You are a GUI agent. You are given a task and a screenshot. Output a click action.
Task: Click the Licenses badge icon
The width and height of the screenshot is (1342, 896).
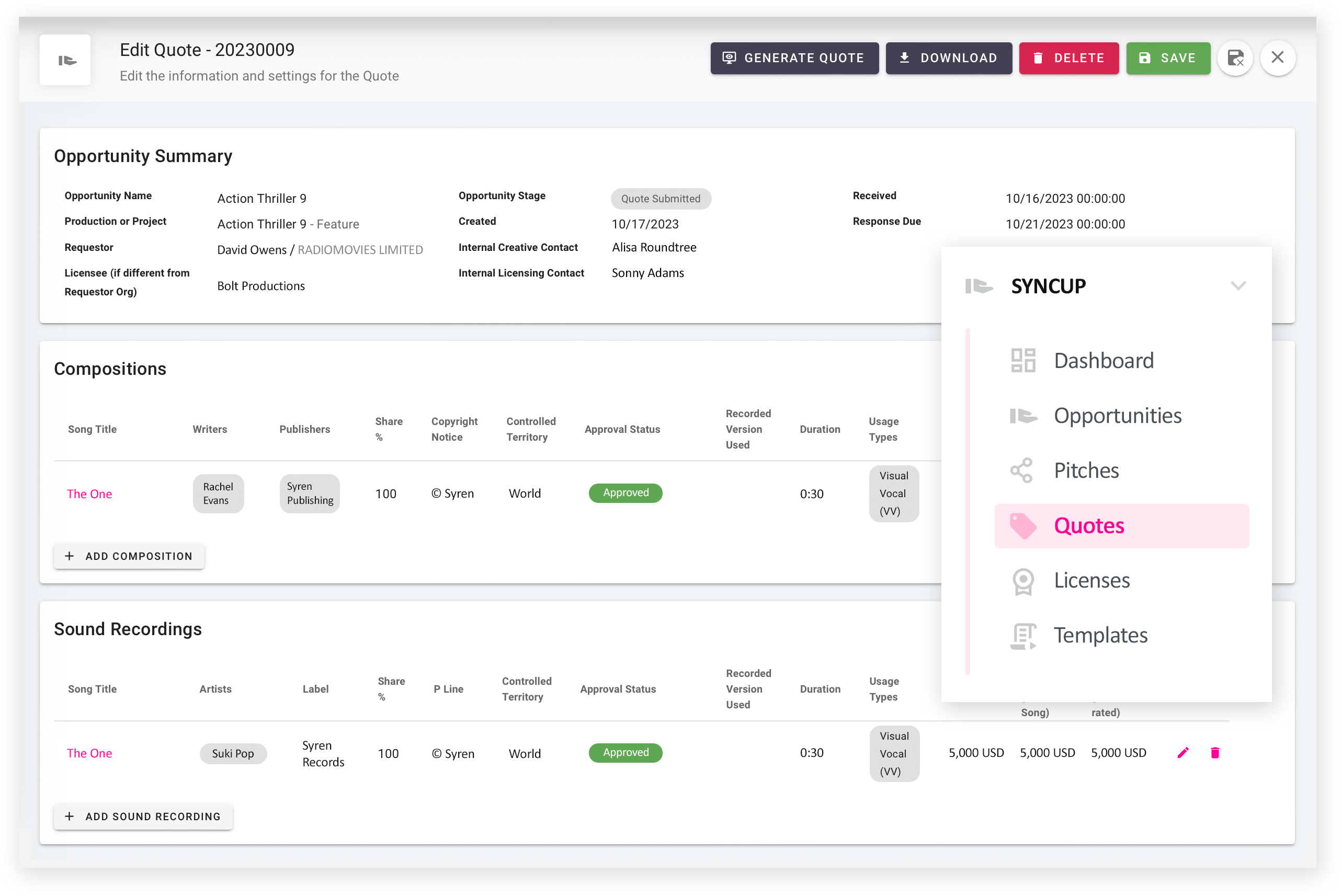point(1023,581)
